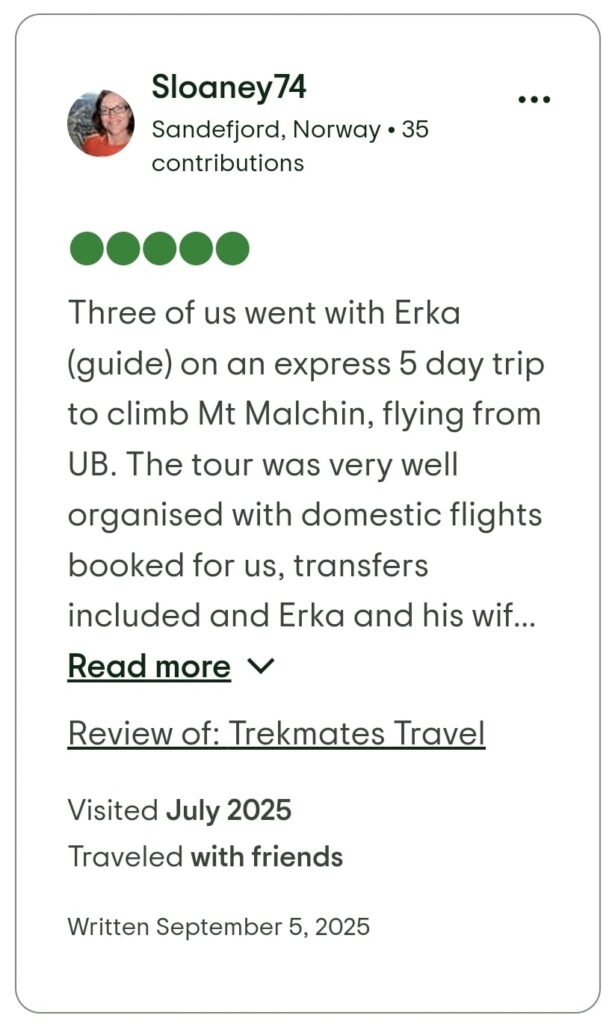The image size is (615, 1024).
Task: Open the three-dot more options menu
Action: point(534,99)
